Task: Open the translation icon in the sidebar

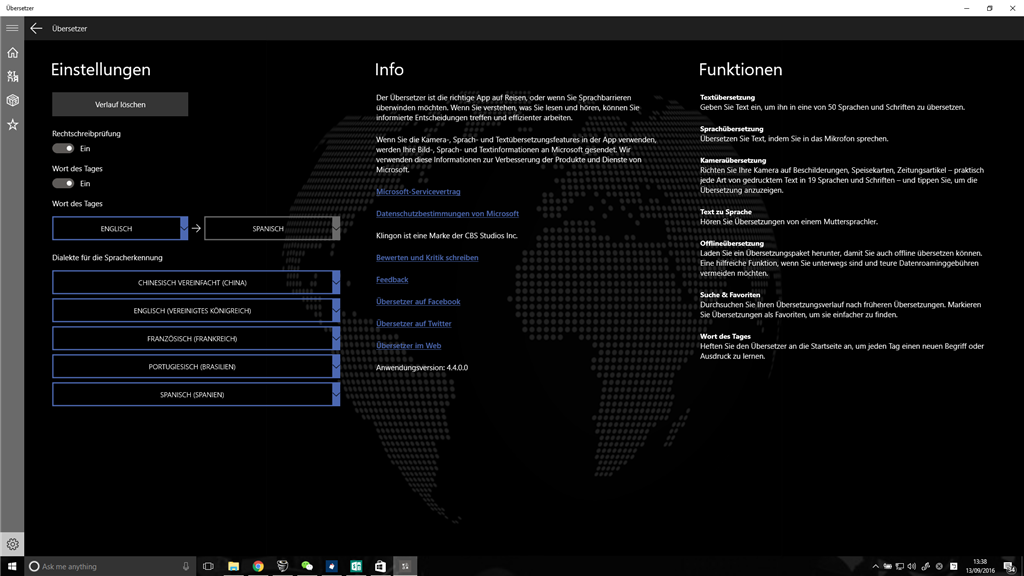Action: [12, 76]
